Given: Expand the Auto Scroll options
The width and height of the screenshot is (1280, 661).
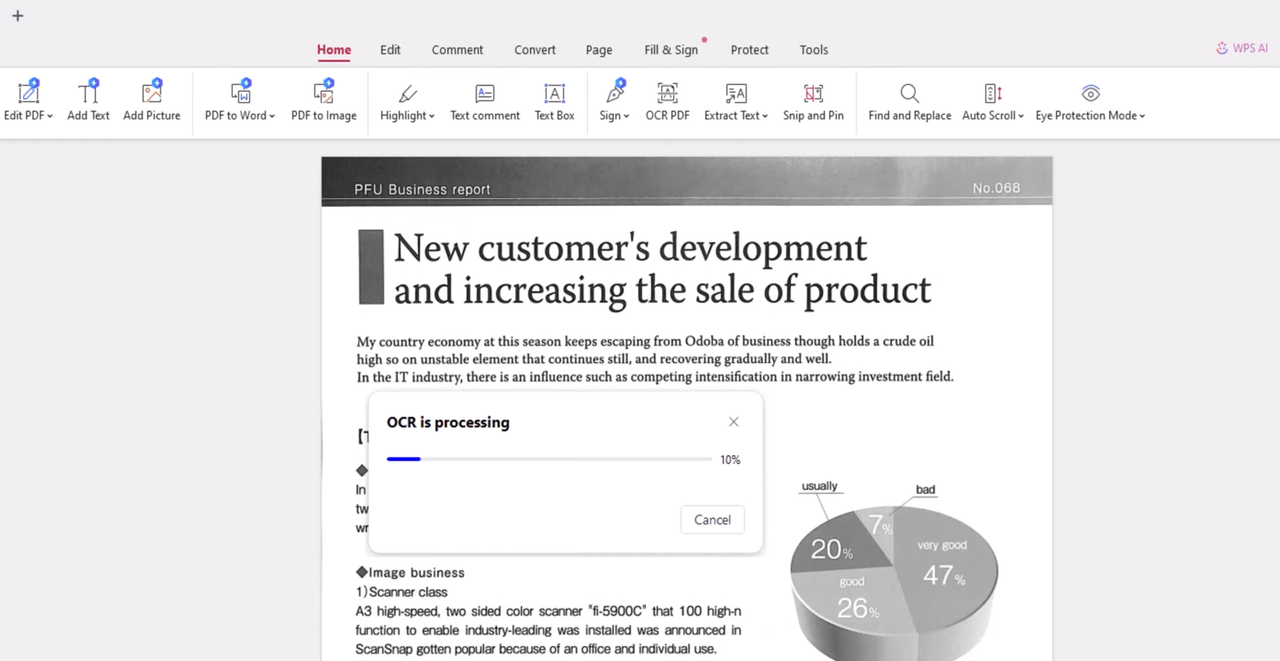Looking at the screenshot, I should [1021, 116].
